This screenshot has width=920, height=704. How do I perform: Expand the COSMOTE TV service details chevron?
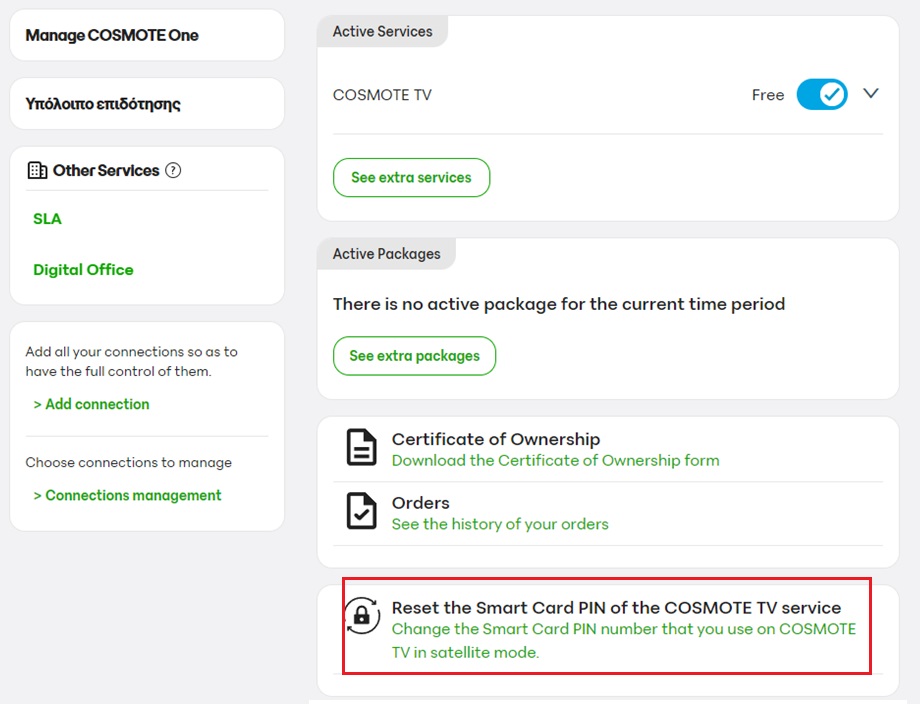point(870,94)
